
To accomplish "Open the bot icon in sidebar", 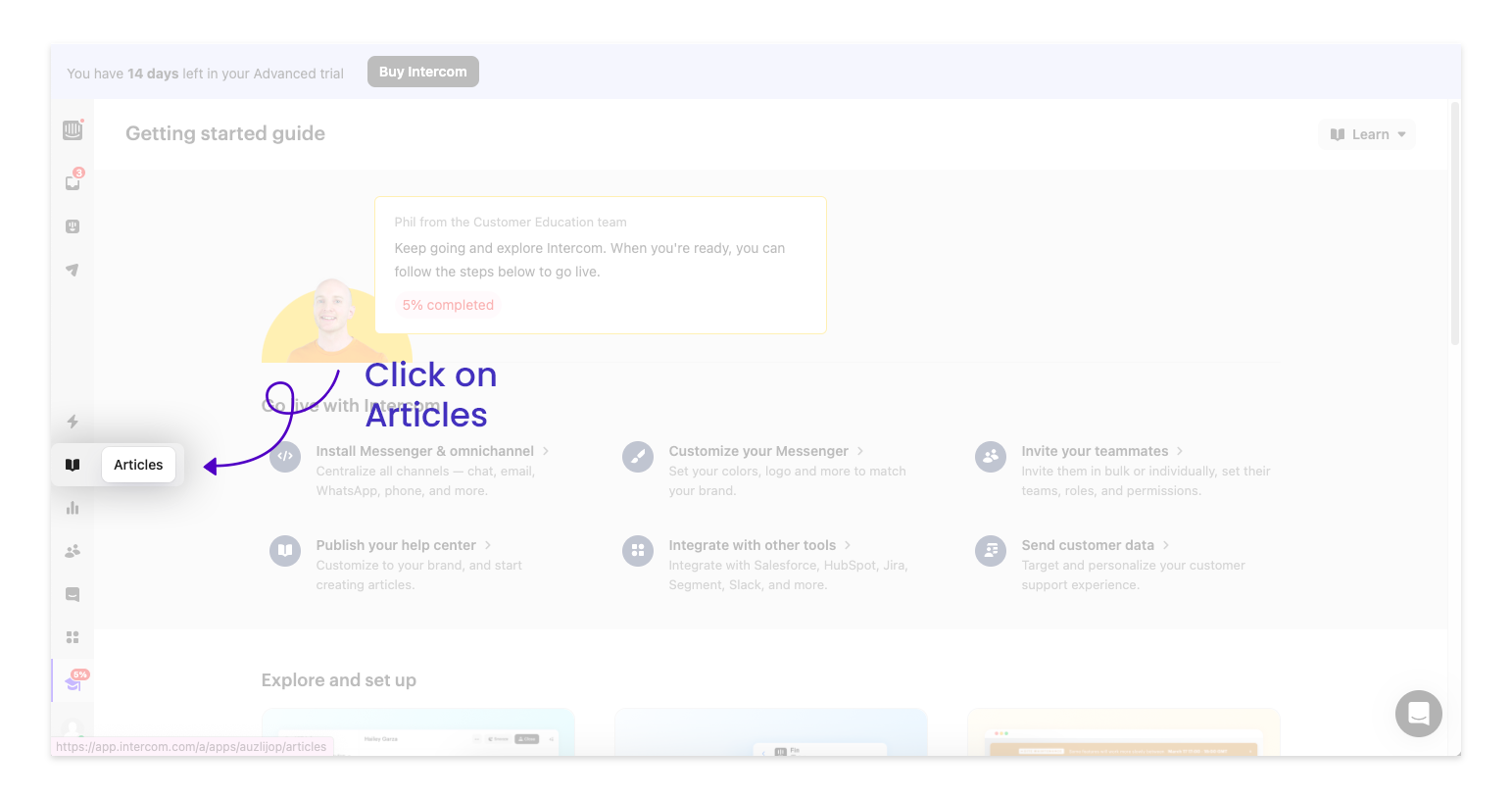I will click(73, 226).
